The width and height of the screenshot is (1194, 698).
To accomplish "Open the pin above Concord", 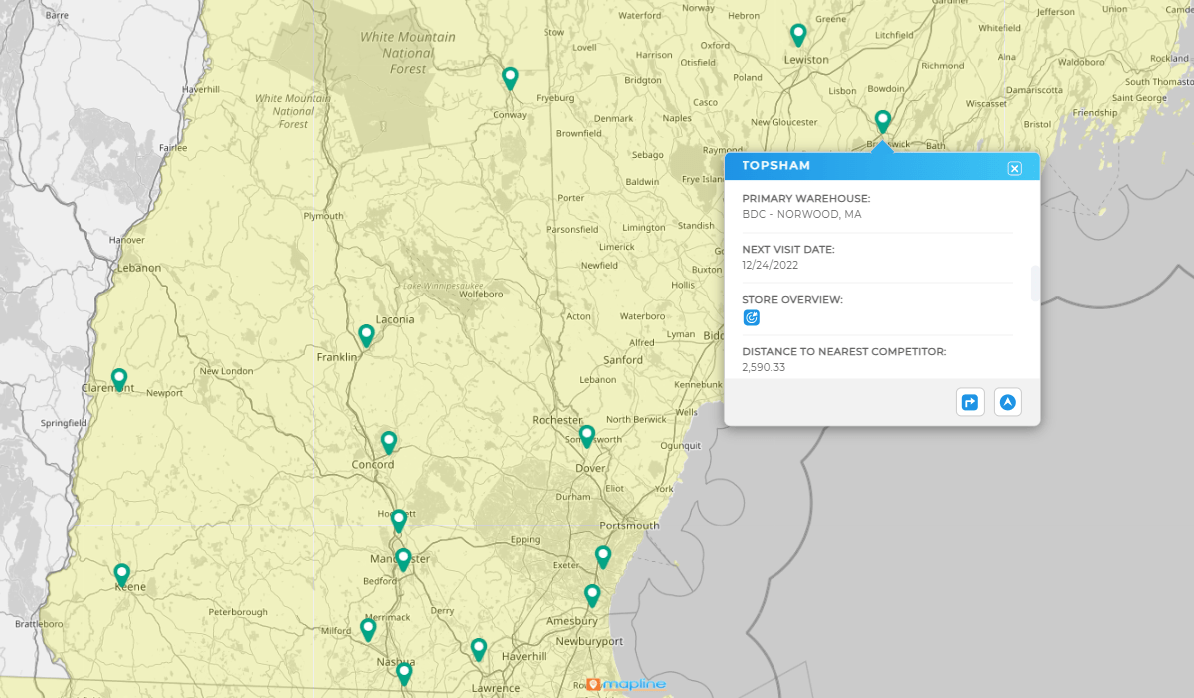I will coord(389,441).
